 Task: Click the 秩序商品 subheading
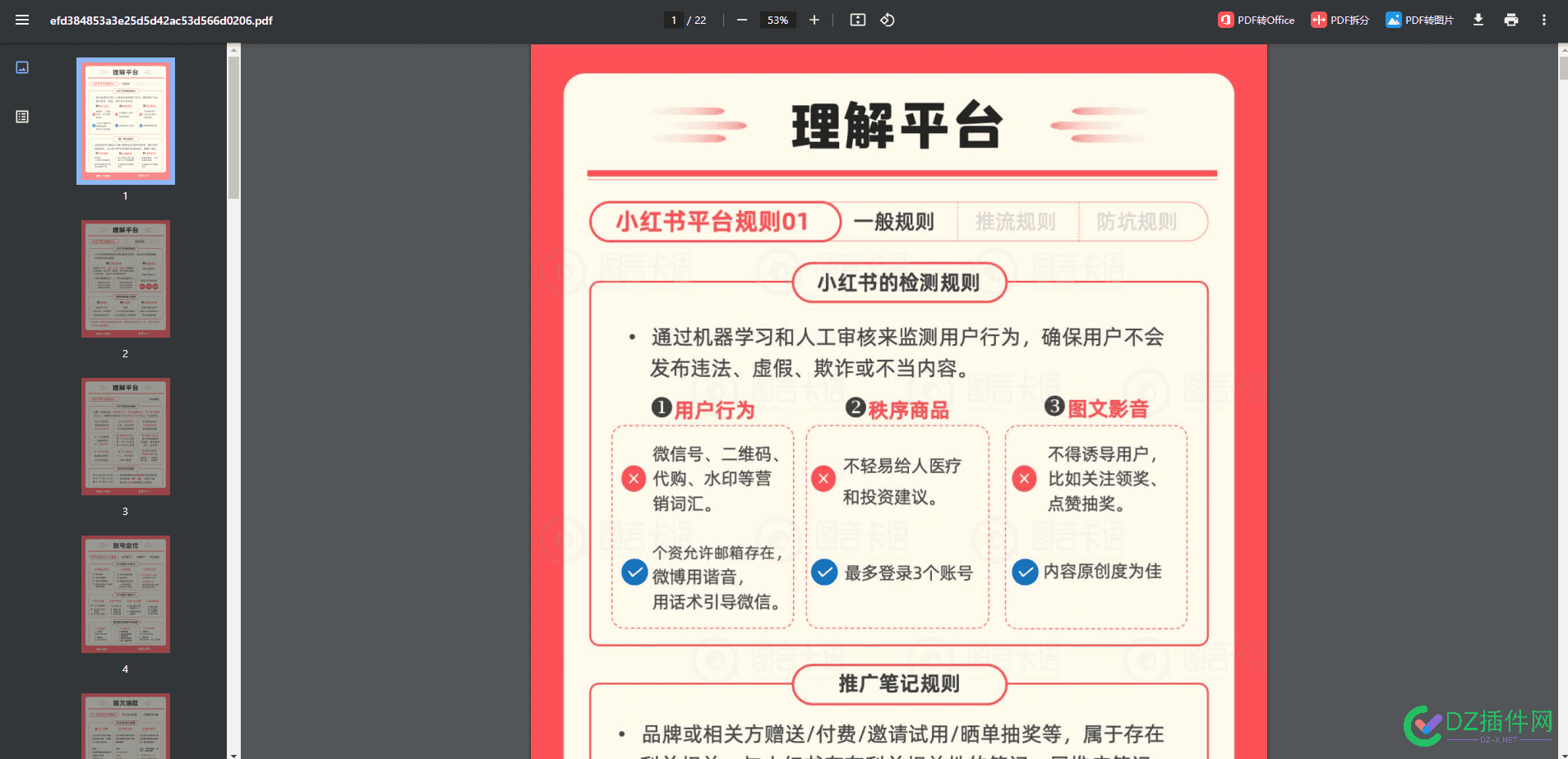909,410
